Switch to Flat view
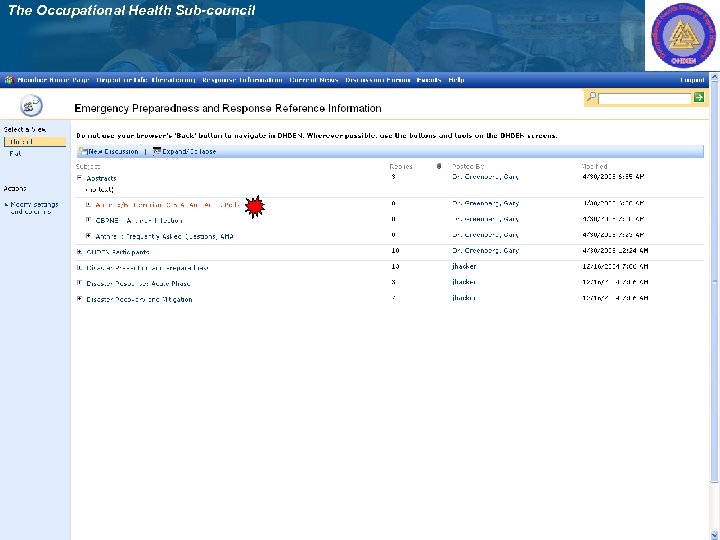 click(15, 154)
